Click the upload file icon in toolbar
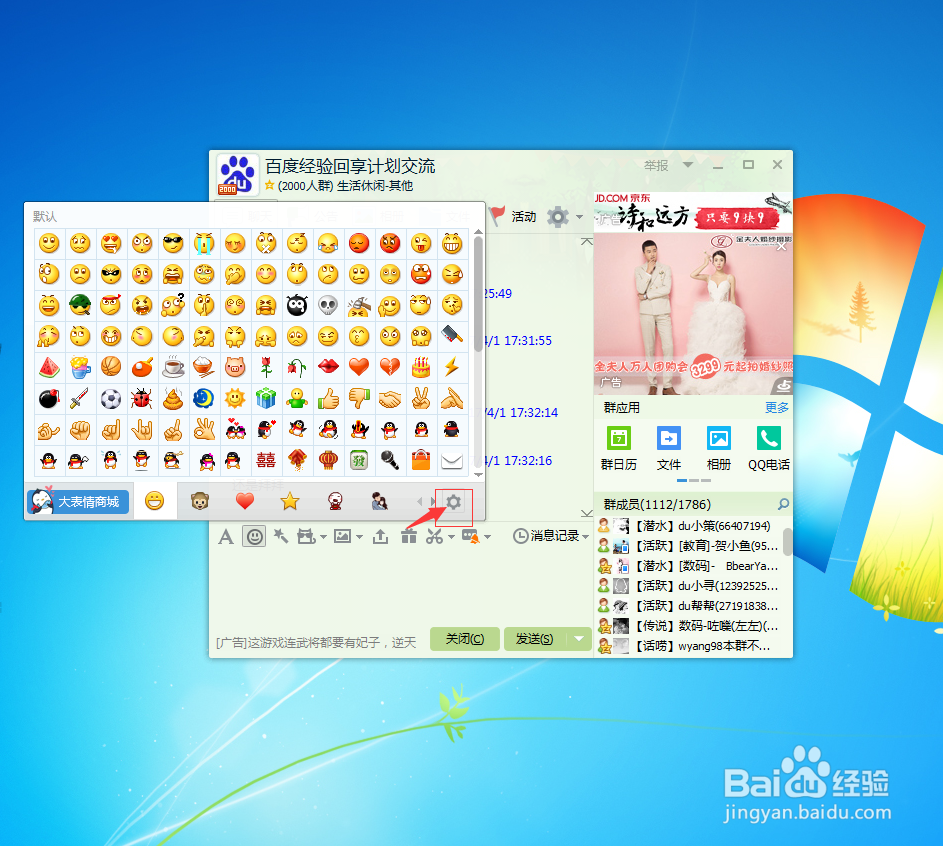Screen dimensions: 943x846 tap(380, 536)
